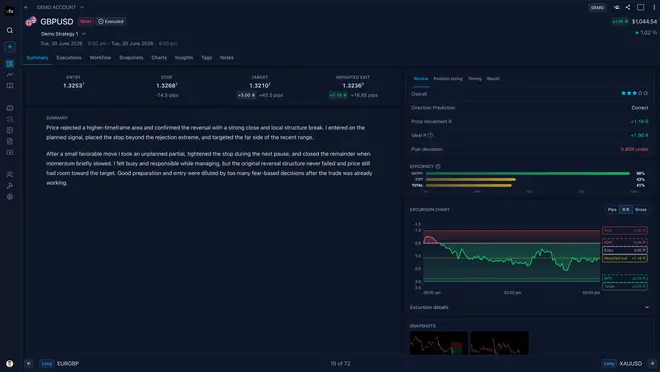Click the green Entry efficiency bar
Viewport: 660px width, 372px height.
pyautogui.click(x=527, y=173)
